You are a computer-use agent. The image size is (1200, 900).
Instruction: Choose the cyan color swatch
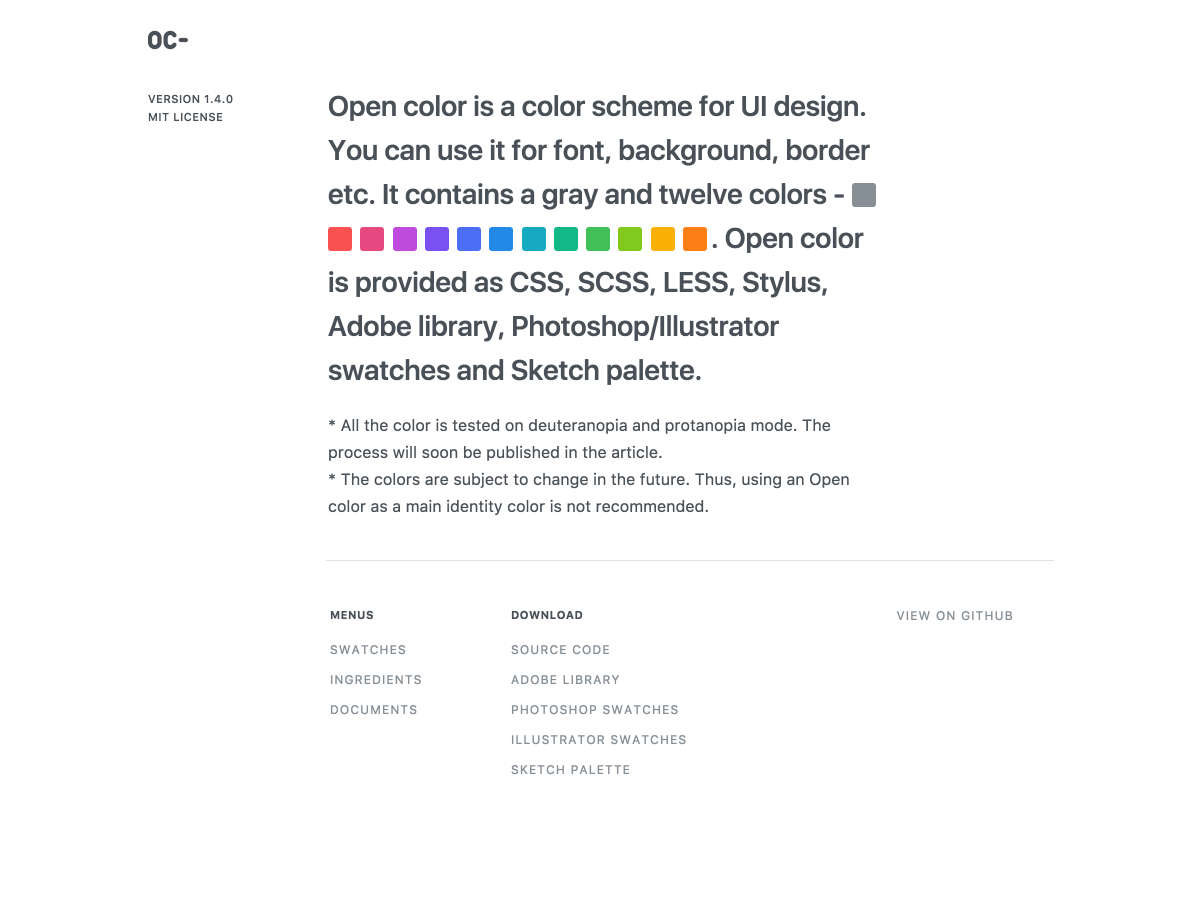(534, 239)
